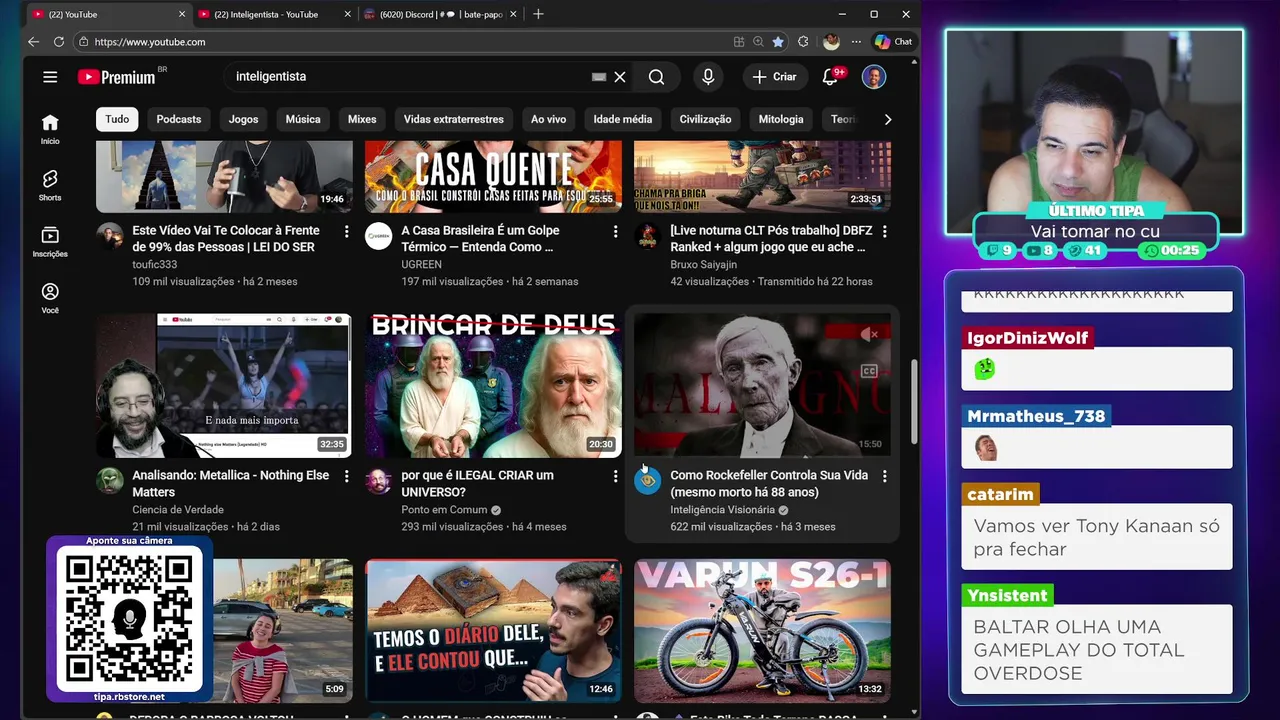Open the Copilot Chat button

pos(893,42)
